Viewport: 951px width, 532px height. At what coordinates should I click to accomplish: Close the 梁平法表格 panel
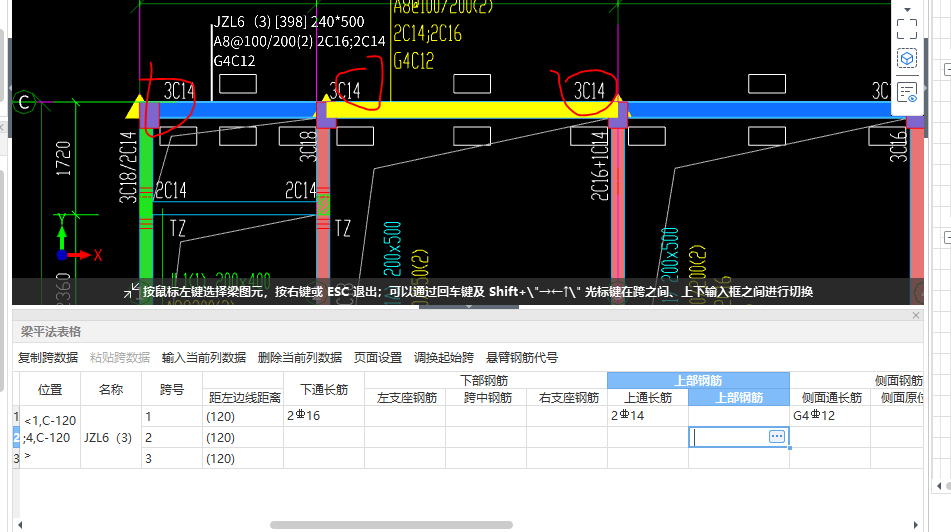[916, 315]
